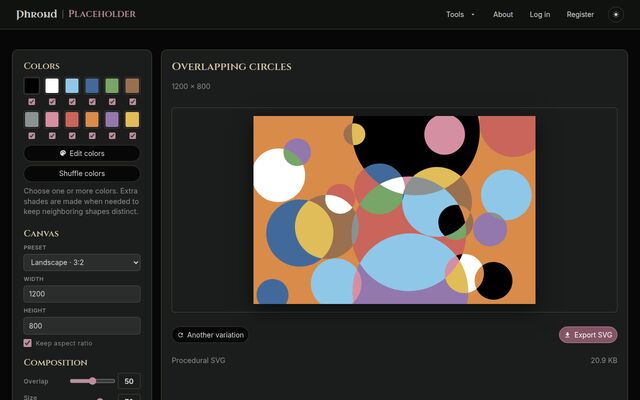This screenshot has height=400, width=640.
Task: Click the Procedural SVG label
Action: point(198,360)
